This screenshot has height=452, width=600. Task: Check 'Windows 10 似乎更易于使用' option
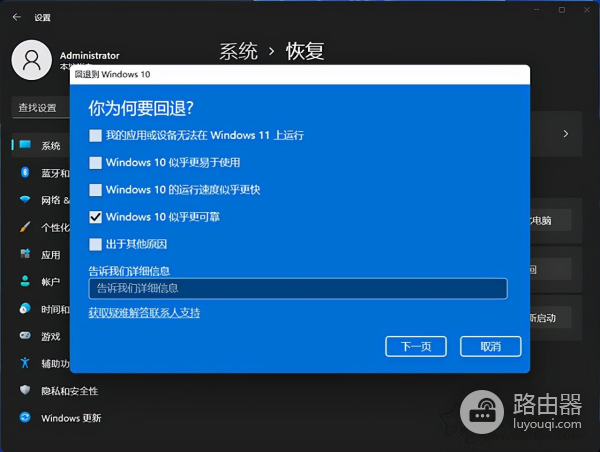(x=95, y=163)
